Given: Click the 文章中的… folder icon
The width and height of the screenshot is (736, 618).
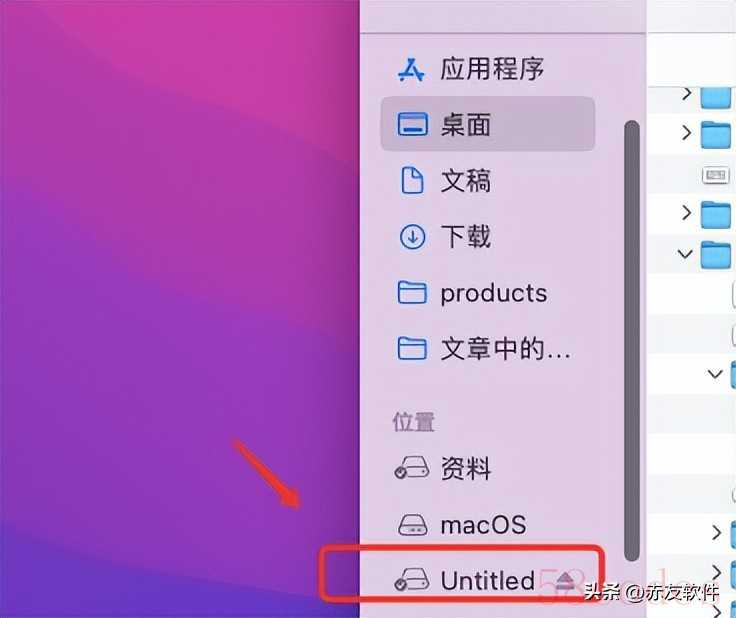Looking at the screenshot, I should coord(412,349).
